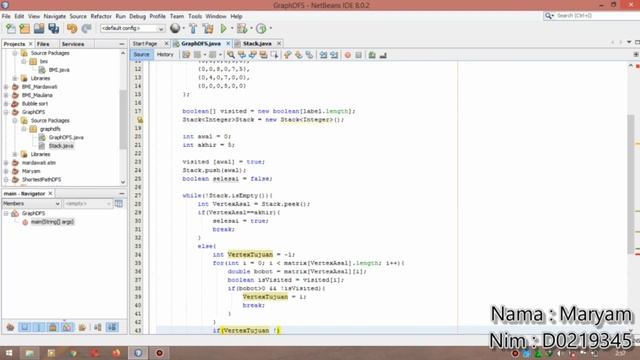Click the Uncomment editor toolbar icon
640x360 pixels.
click(383, 55)
